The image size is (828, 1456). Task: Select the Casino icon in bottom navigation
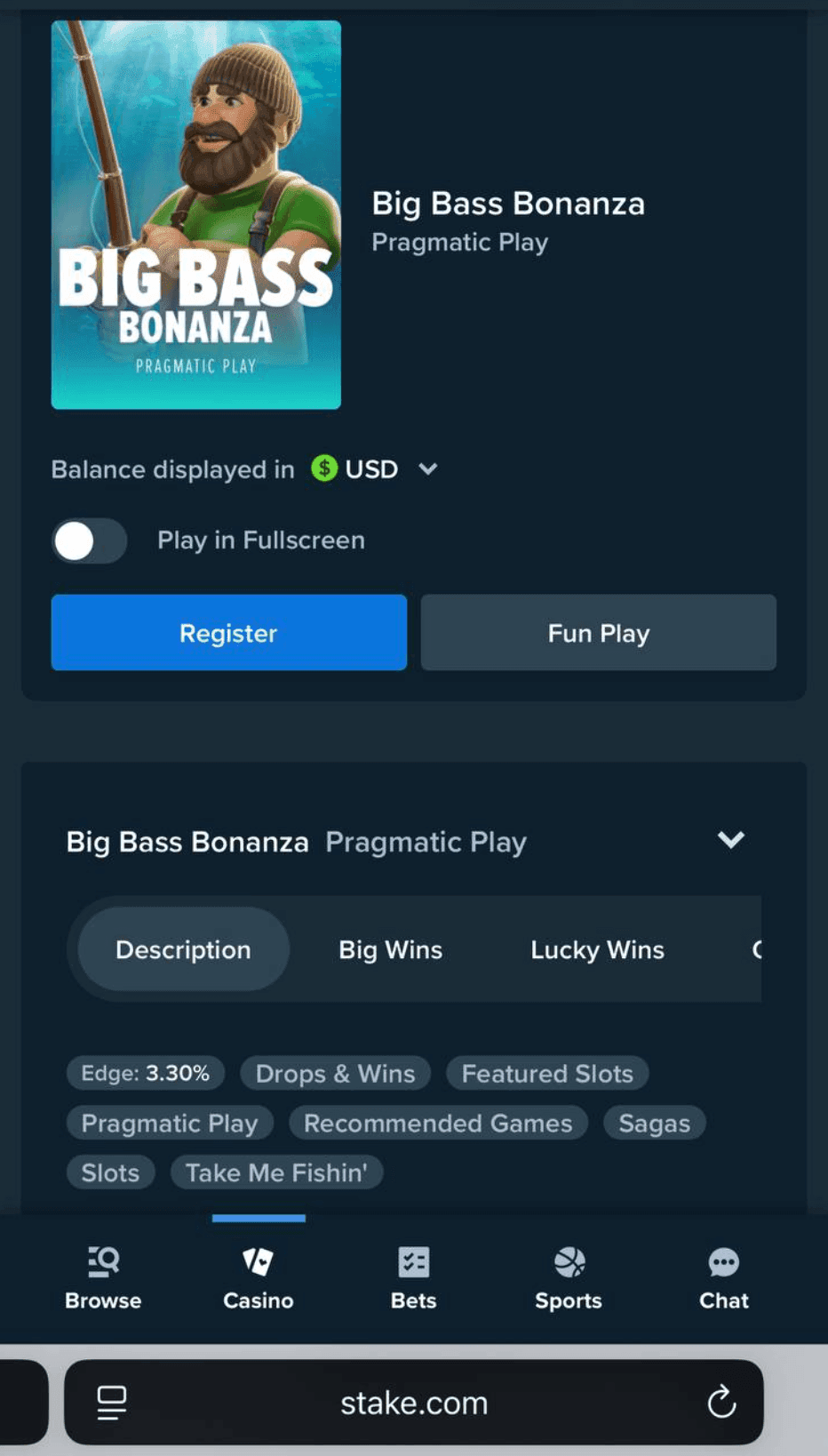258,1261
